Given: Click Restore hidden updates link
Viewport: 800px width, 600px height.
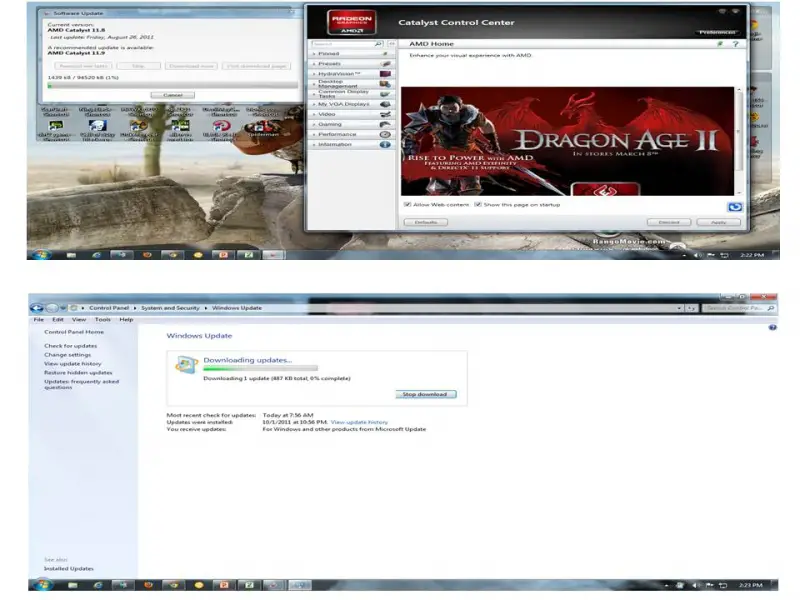Looking at the screenshot, I should point(78,372).
